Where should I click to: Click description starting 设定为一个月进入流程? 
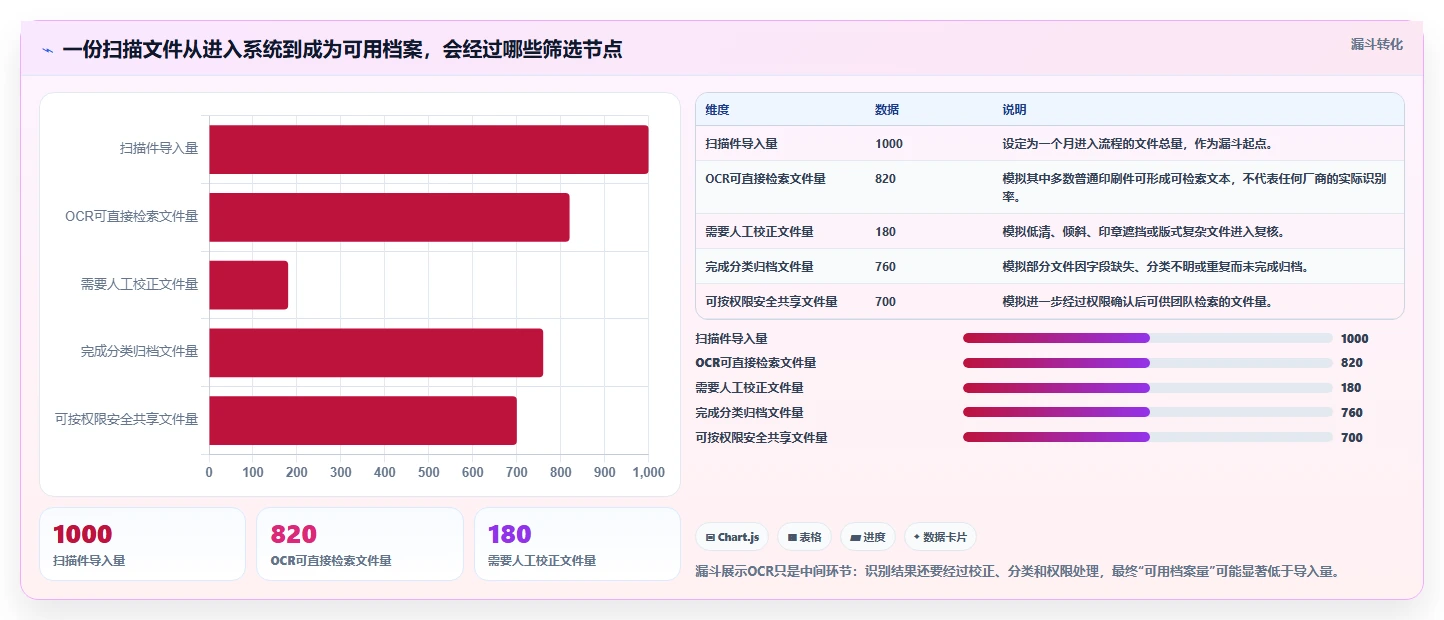pyautogui.click(x=1137, y=144)
